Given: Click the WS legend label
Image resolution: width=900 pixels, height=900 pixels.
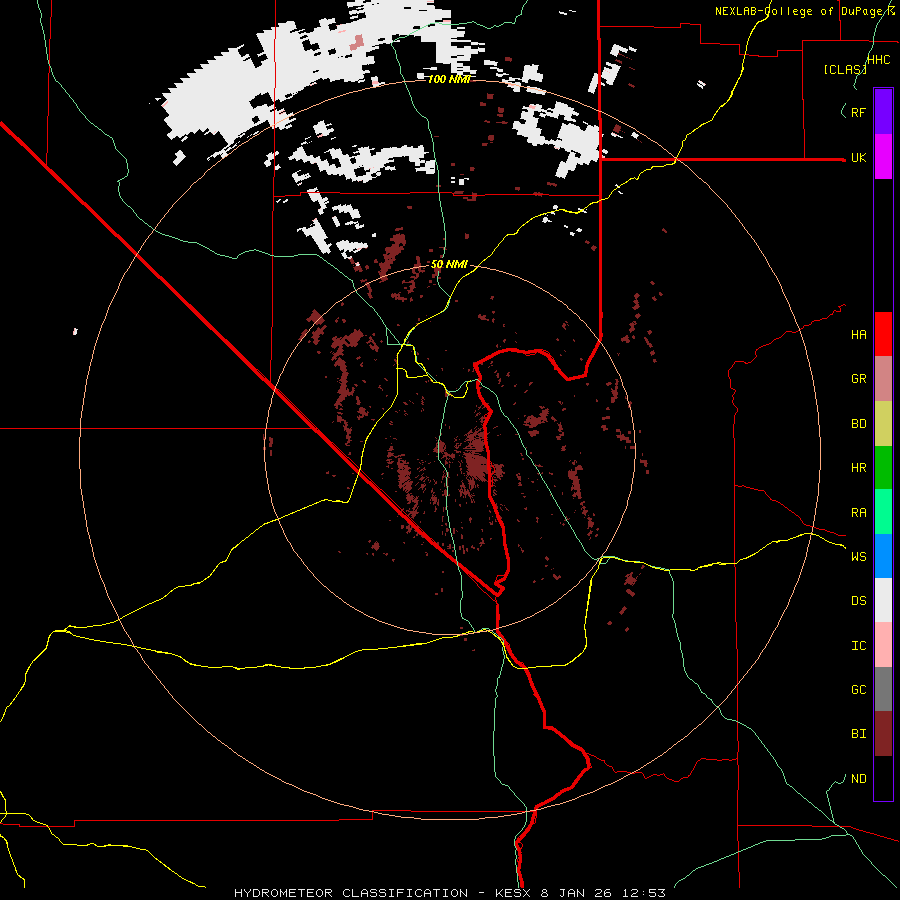Looking at the screenshot, I should 858,556.
